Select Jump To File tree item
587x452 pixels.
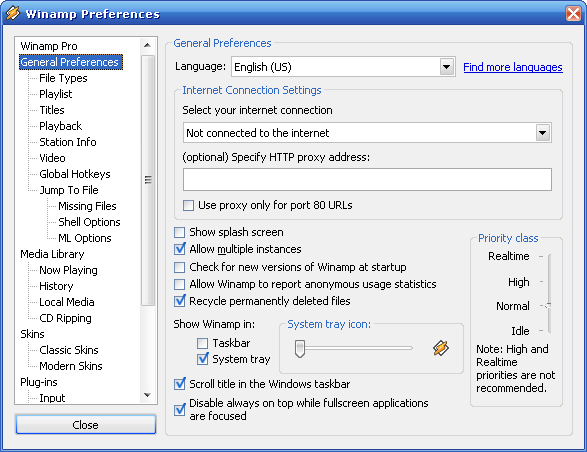pyautogui.click(x=69, y=190)
